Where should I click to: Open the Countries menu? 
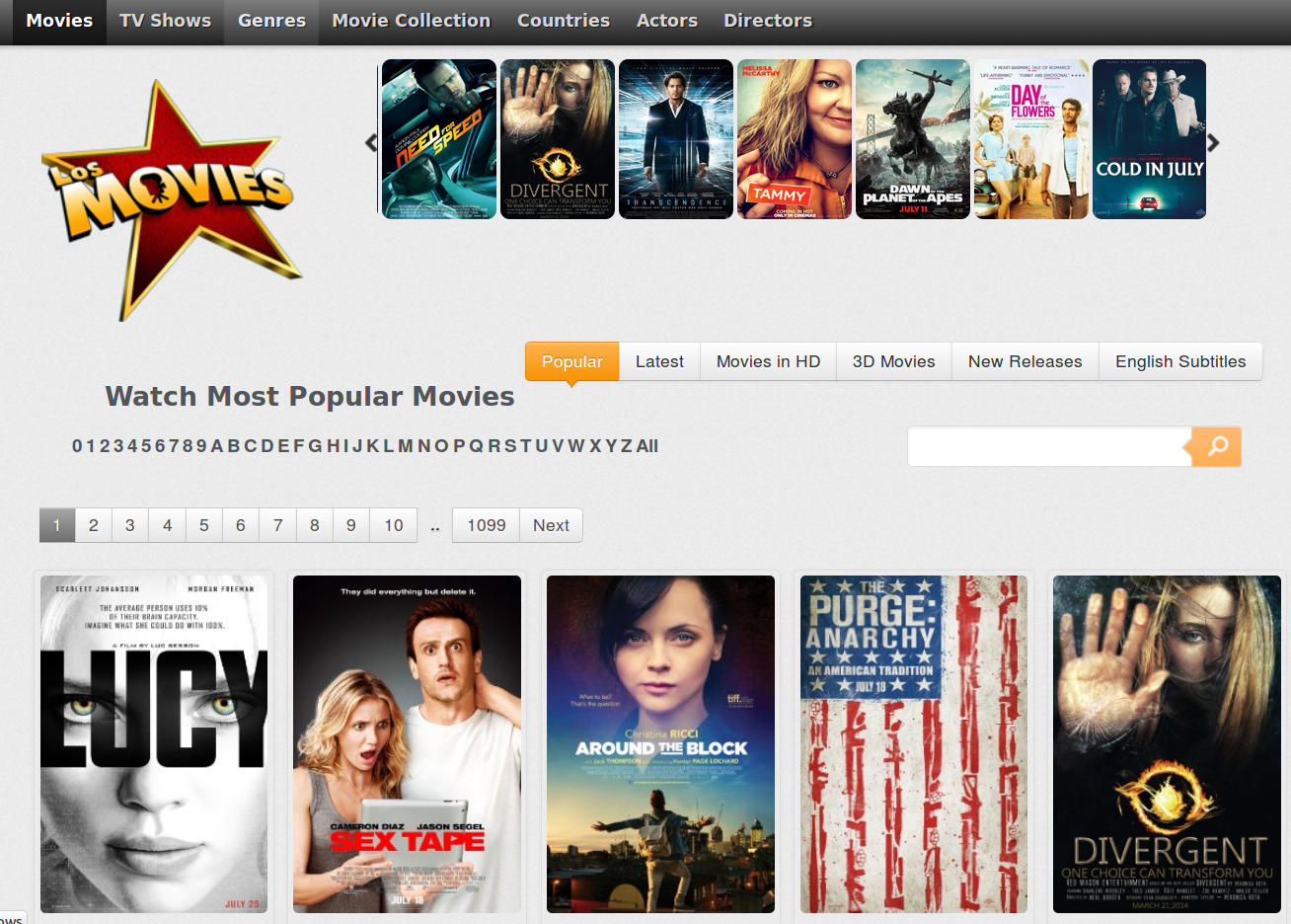[564, 21]
